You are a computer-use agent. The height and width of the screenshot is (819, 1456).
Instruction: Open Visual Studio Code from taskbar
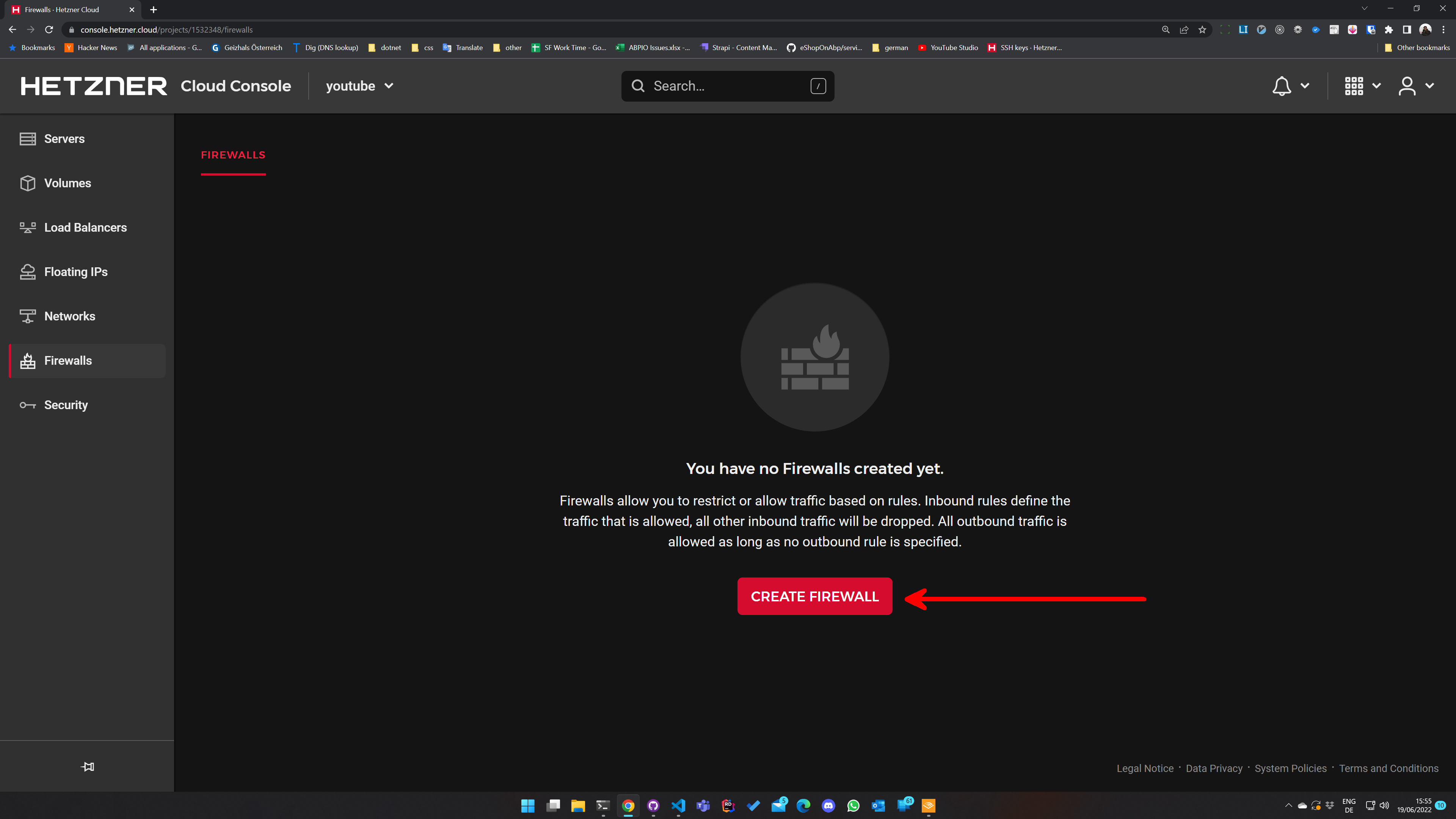coord(678,805)
